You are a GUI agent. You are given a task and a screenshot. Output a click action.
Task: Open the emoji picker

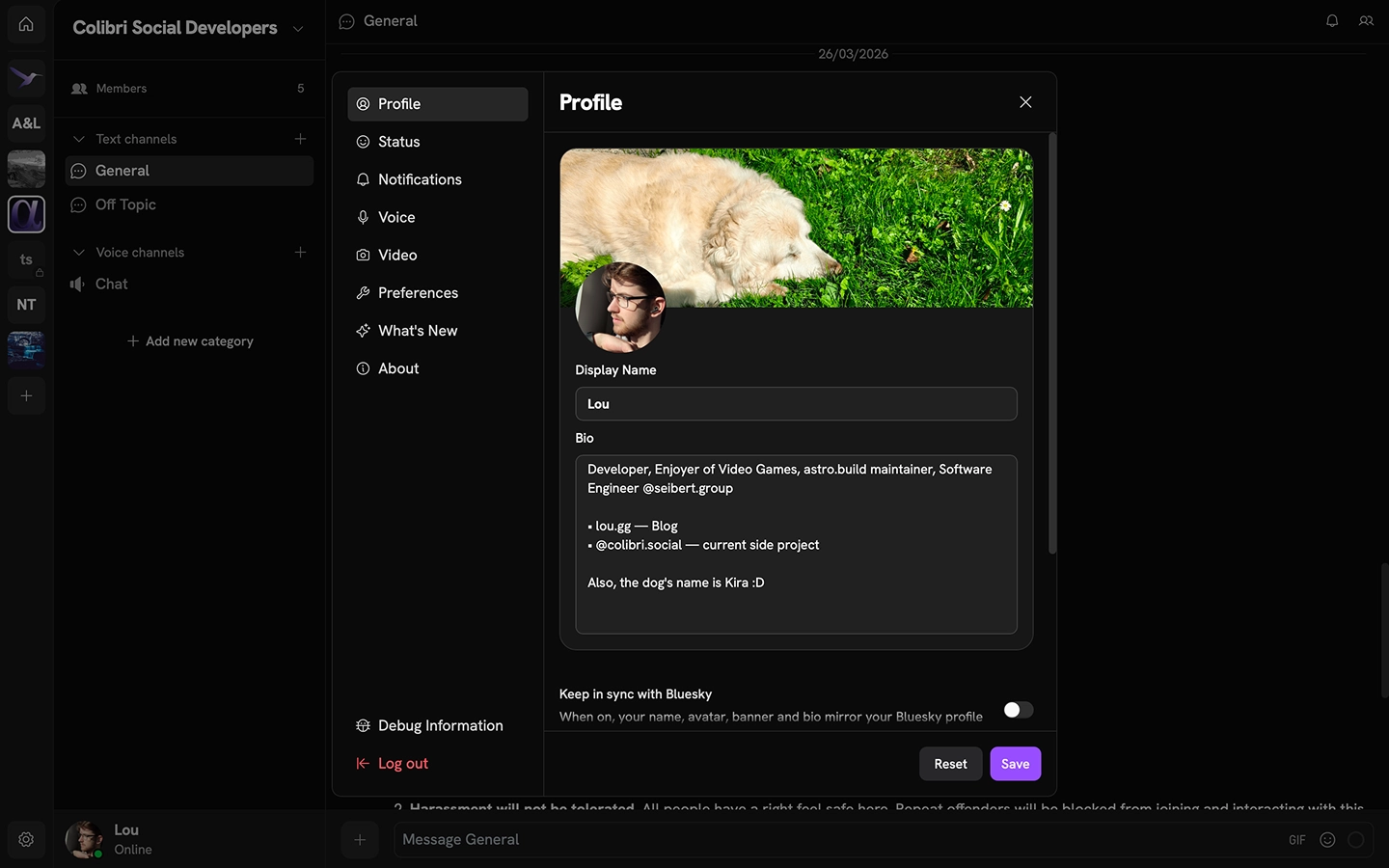pyautogui.click(x=1327, y=840)
